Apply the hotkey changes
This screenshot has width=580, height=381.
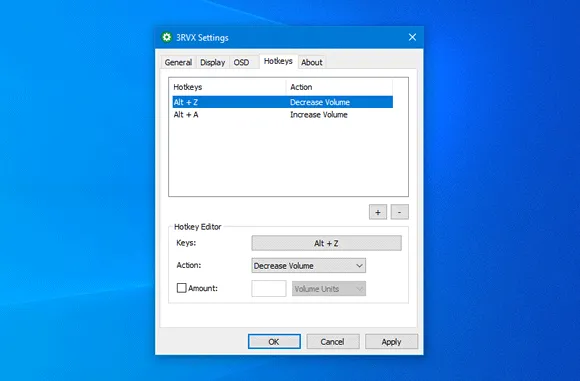391,341
